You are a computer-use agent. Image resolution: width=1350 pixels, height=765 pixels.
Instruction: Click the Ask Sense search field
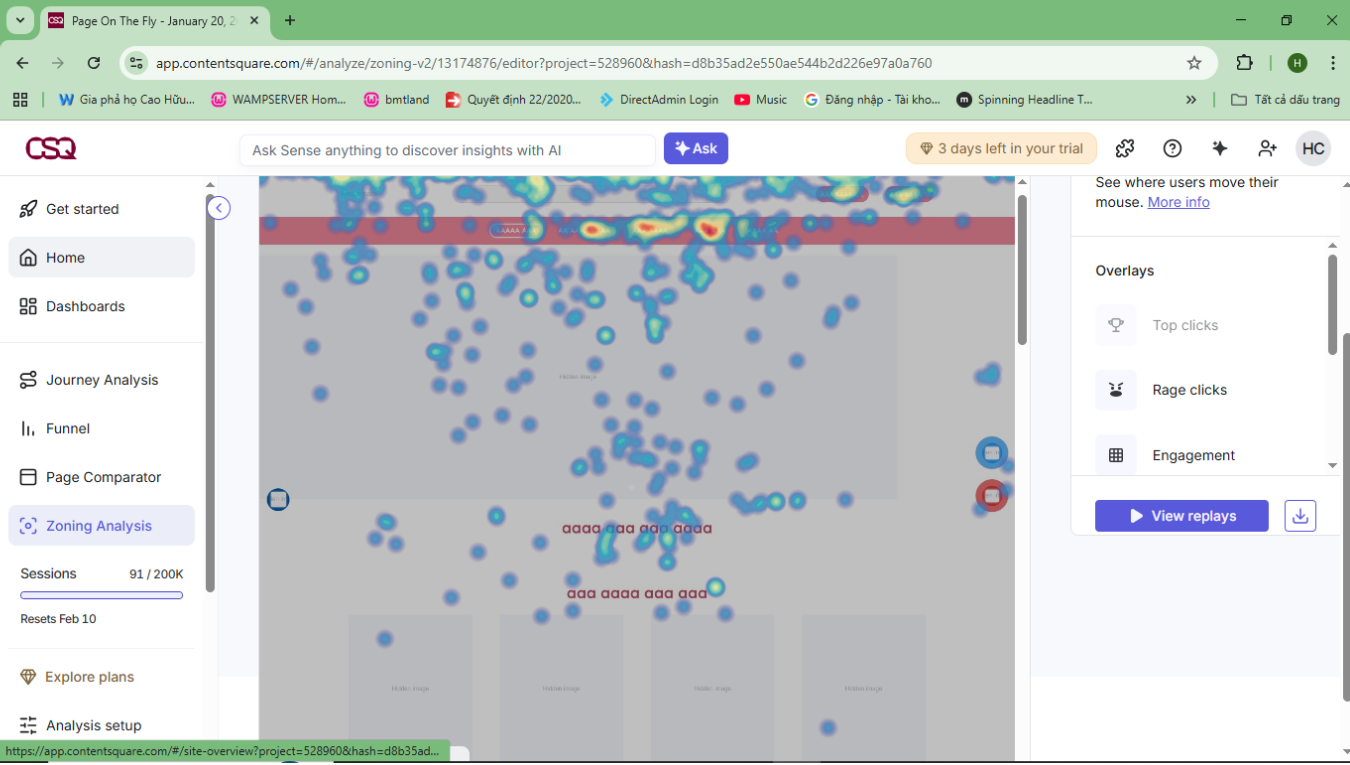point(447,150)
